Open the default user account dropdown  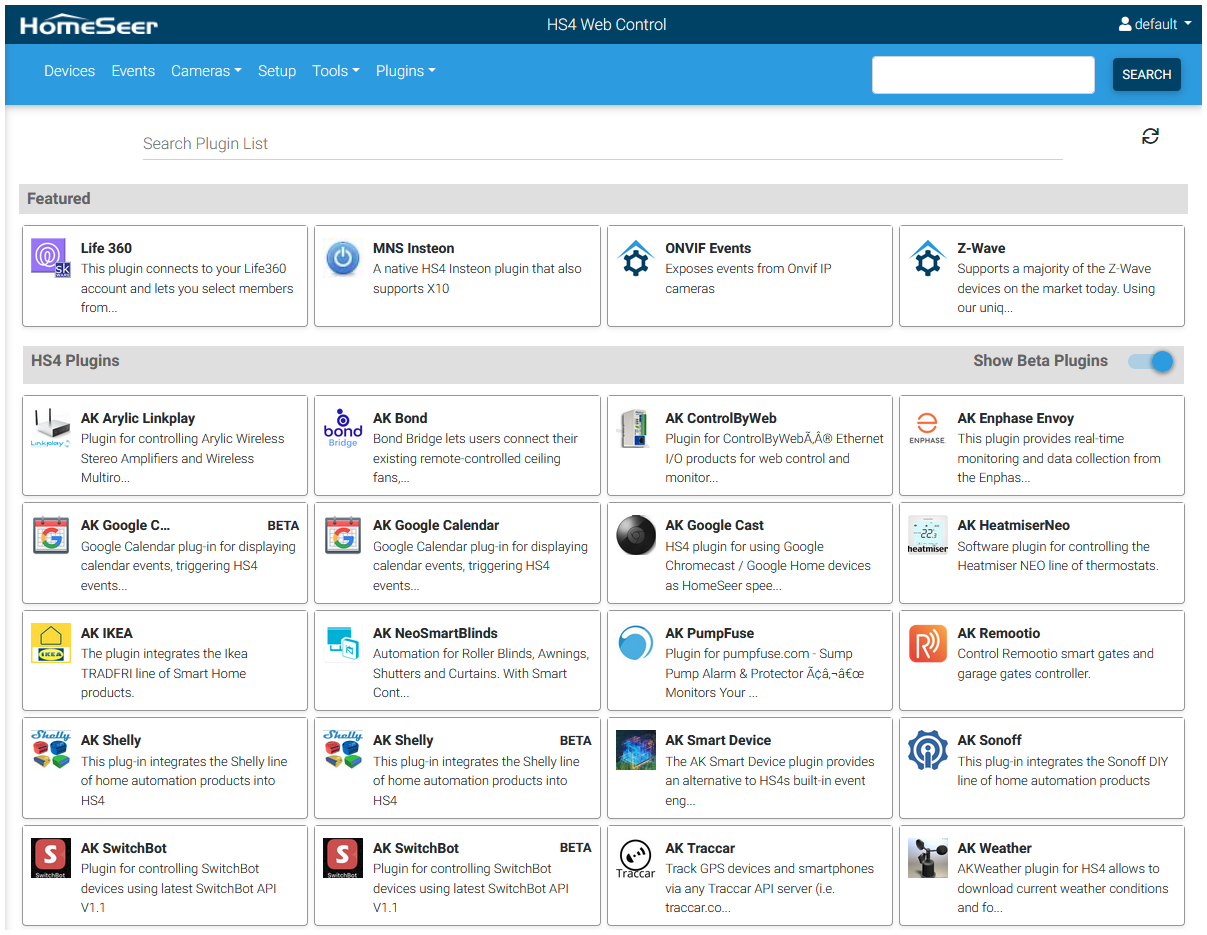(x=1155, y=24)
